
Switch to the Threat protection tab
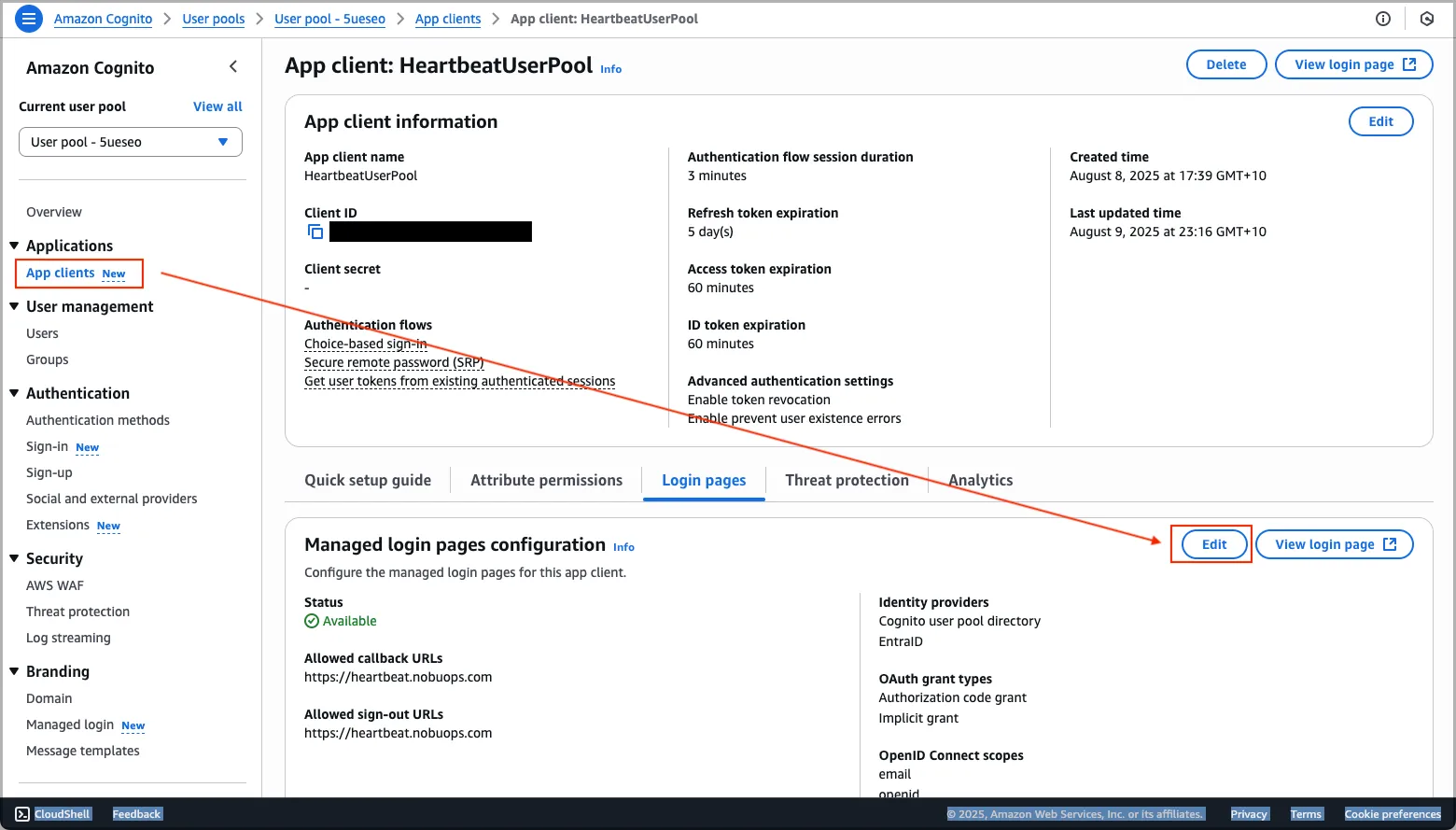[847, 480]
